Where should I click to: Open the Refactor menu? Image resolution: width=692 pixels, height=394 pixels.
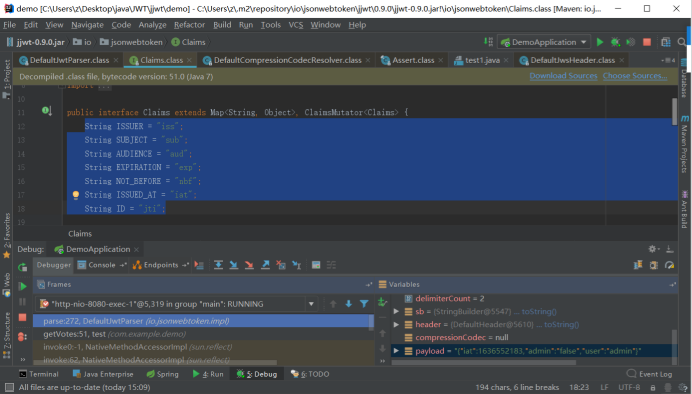(x=189, y=25)
